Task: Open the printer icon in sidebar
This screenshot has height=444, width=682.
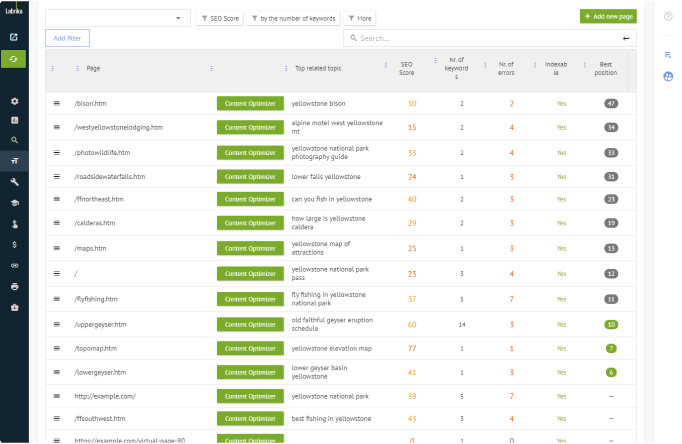Action: (x=14, y=286)
